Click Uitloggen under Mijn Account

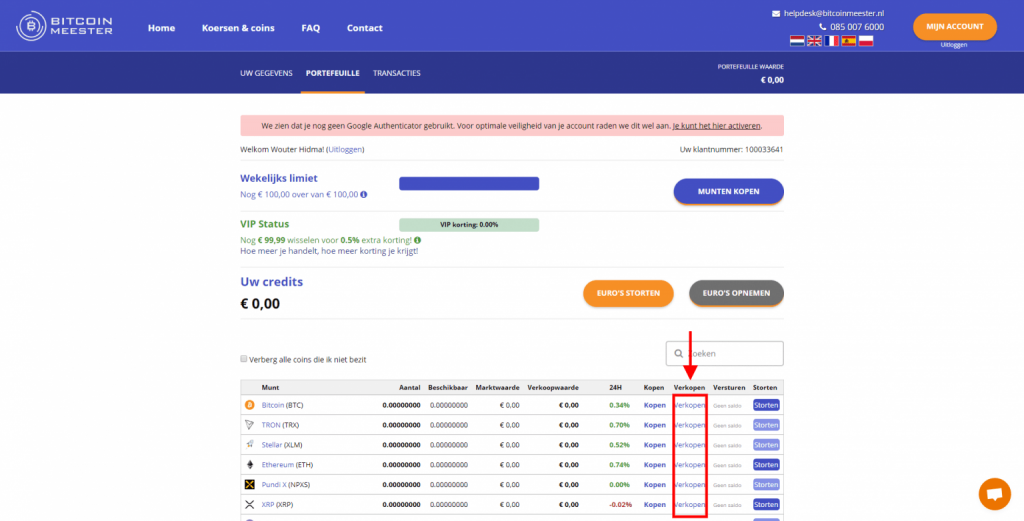pos(954,45)
